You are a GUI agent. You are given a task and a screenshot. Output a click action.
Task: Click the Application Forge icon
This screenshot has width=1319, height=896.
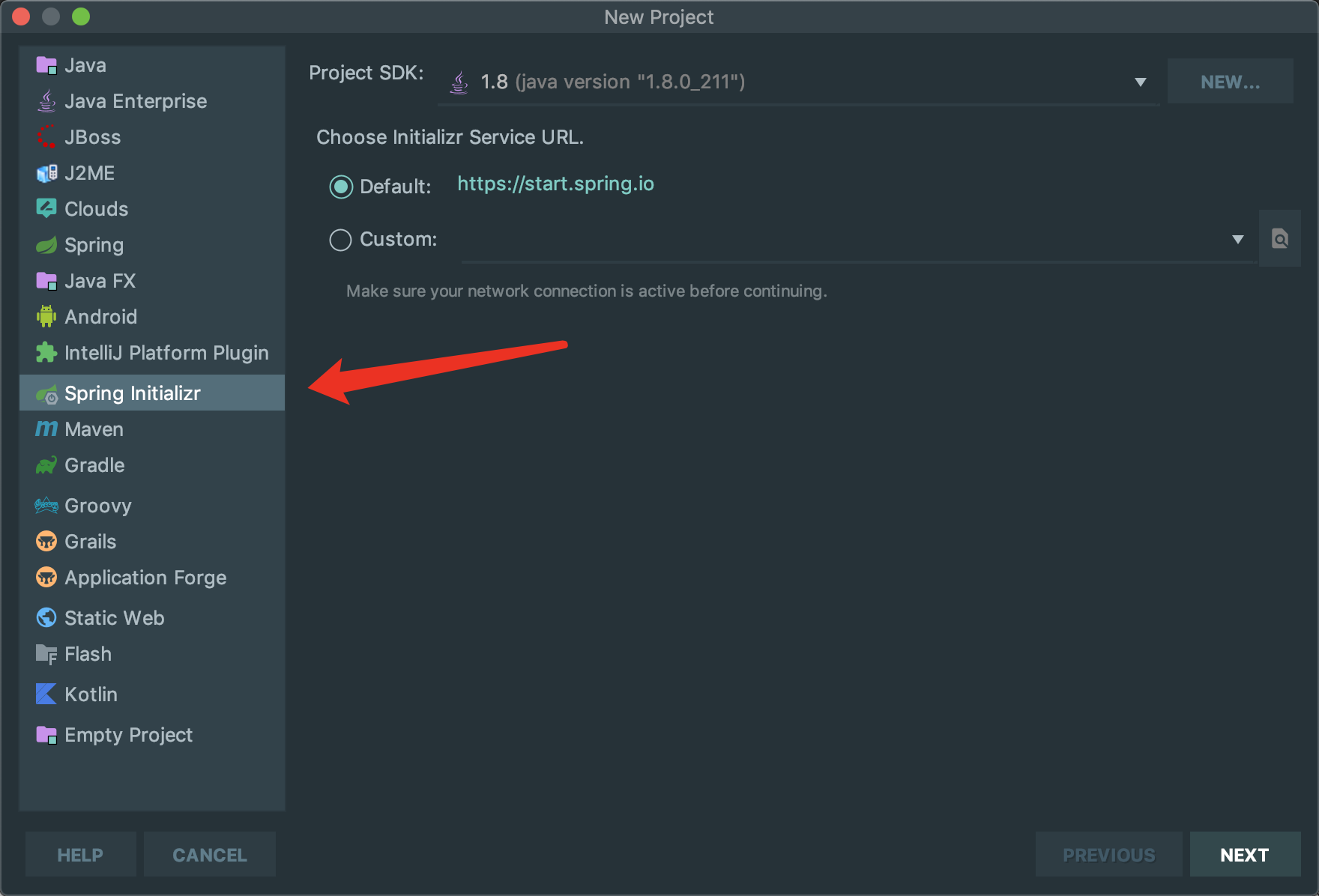click(46, 578)
